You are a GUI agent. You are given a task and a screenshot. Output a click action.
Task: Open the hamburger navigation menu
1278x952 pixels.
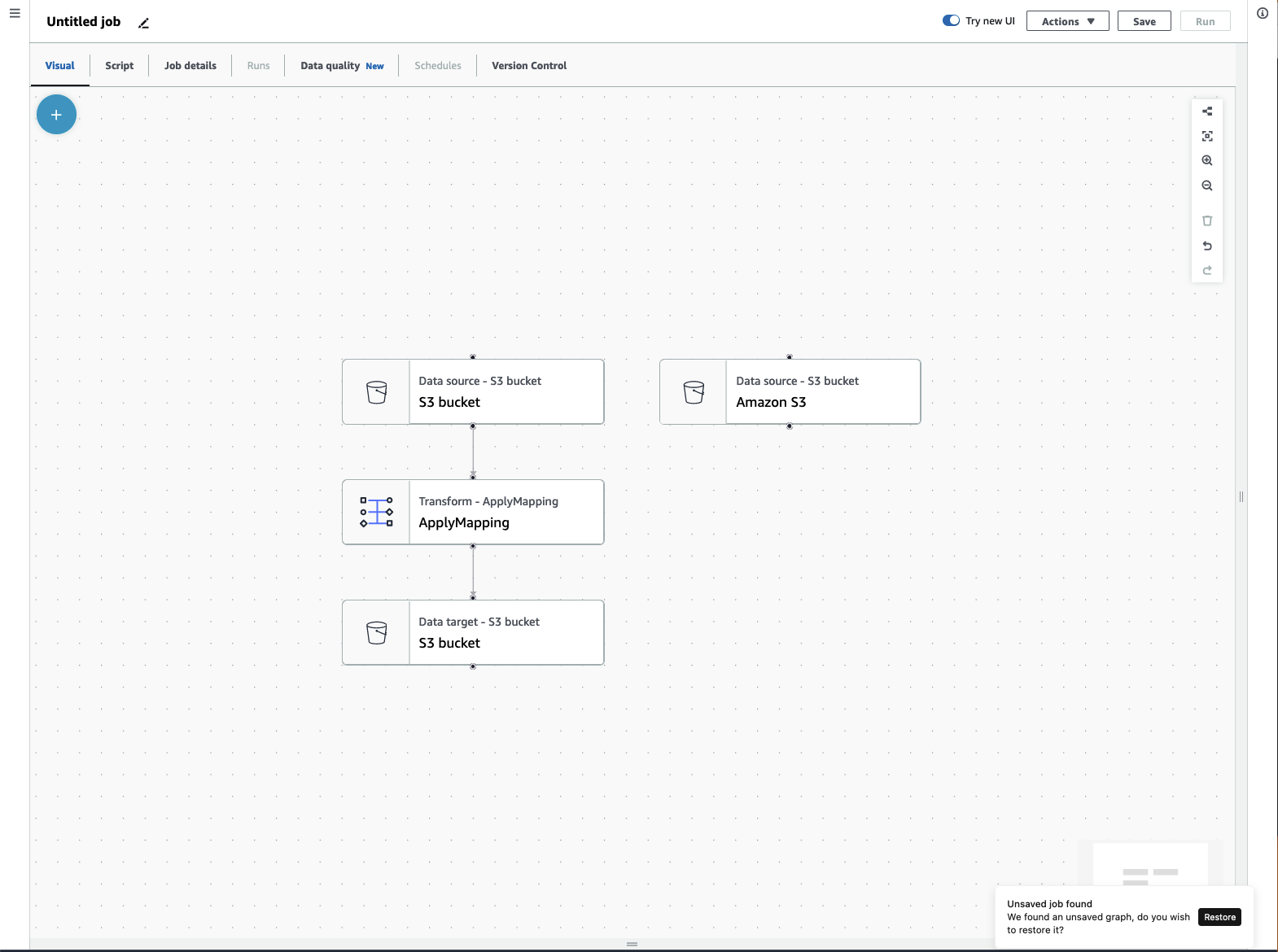click(x=15, y=13)
